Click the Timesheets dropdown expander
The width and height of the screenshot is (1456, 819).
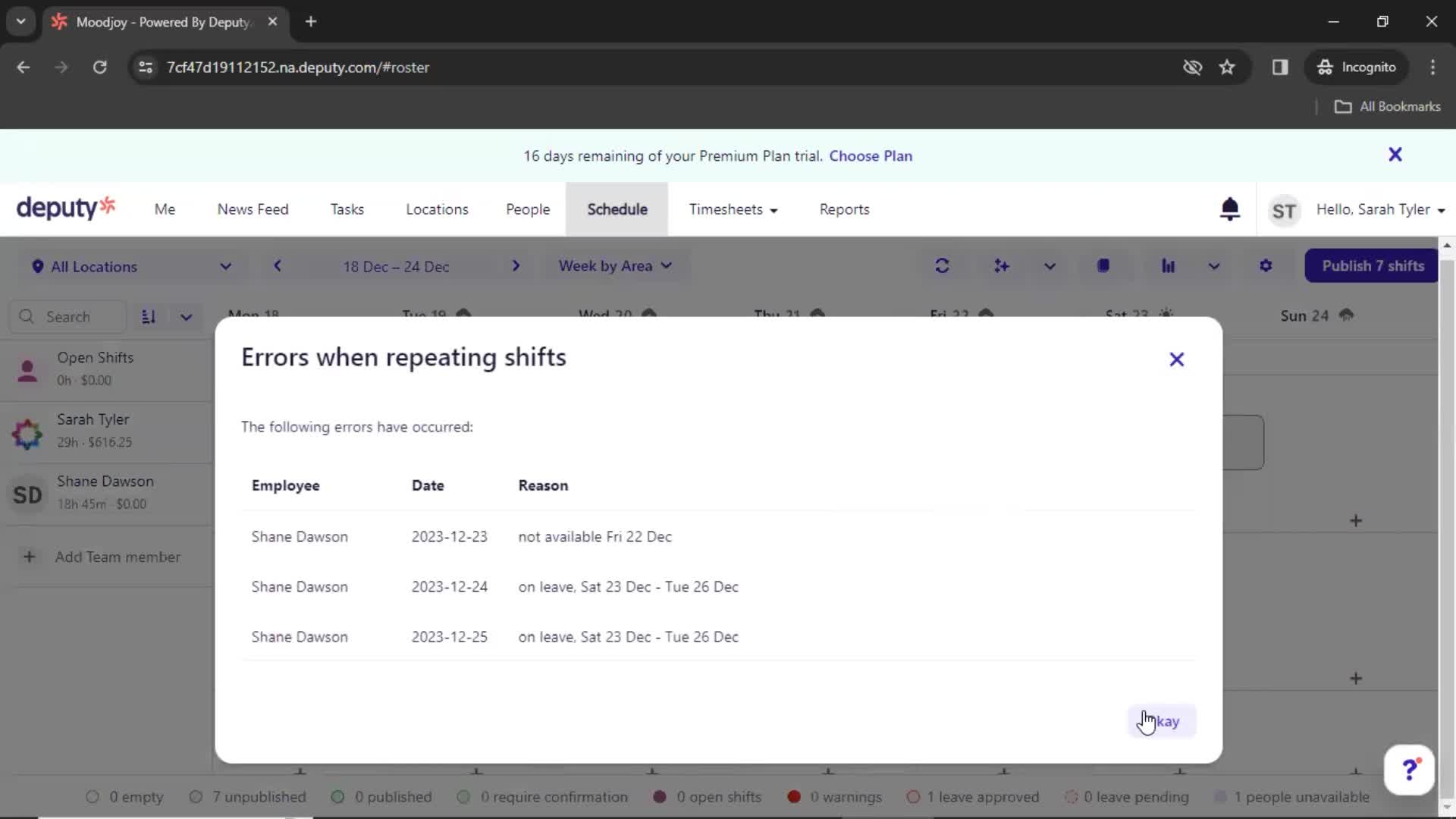point(775,209)
